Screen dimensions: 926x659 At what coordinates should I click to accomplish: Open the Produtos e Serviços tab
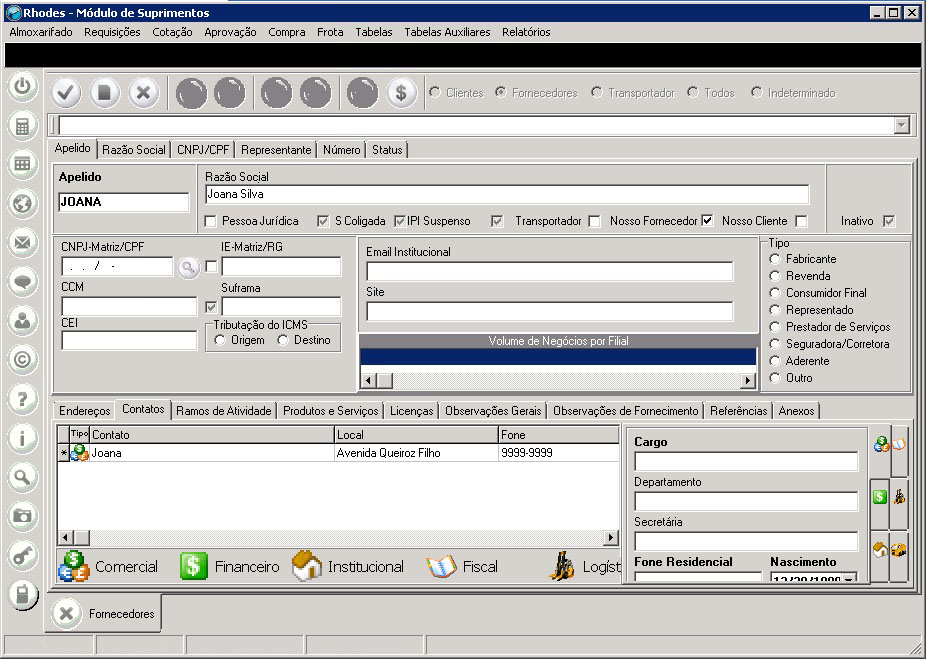331,410
